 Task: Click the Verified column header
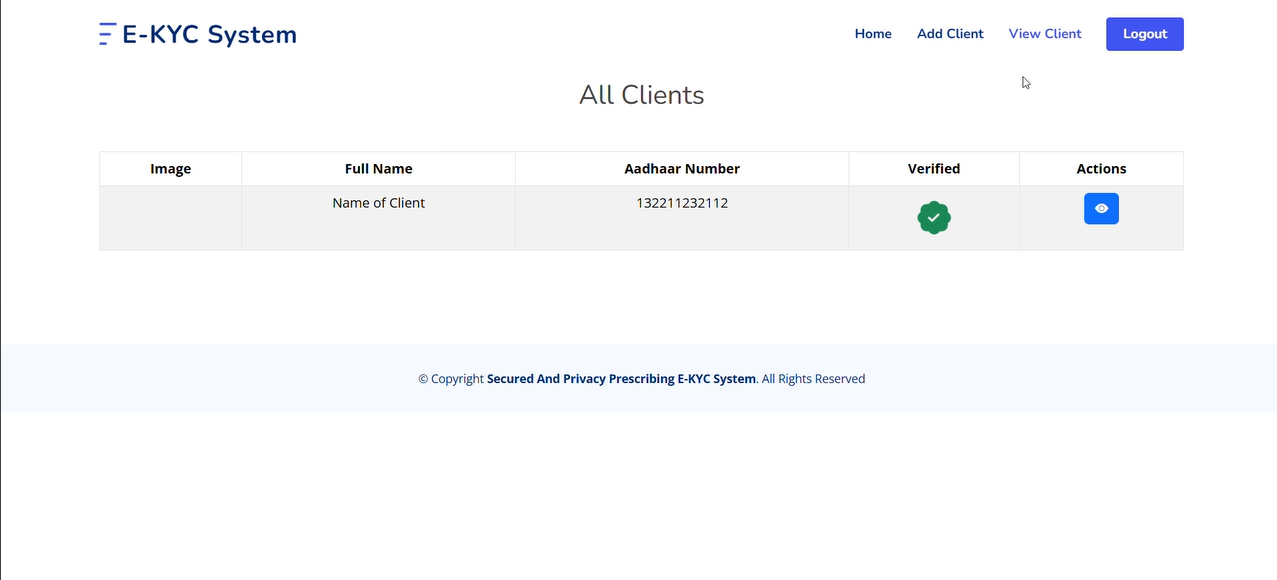coord(933,169)
